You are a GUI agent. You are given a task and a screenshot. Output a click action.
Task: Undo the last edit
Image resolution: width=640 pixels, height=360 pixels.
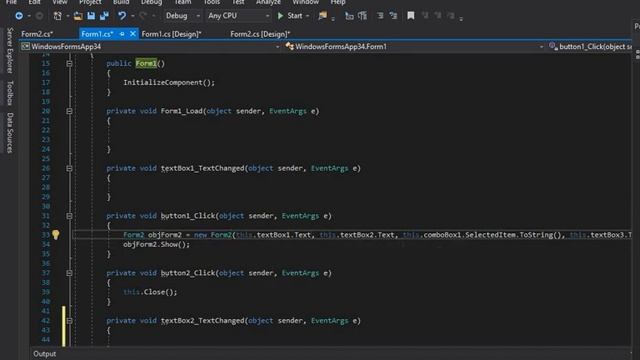tap(122, 16)
